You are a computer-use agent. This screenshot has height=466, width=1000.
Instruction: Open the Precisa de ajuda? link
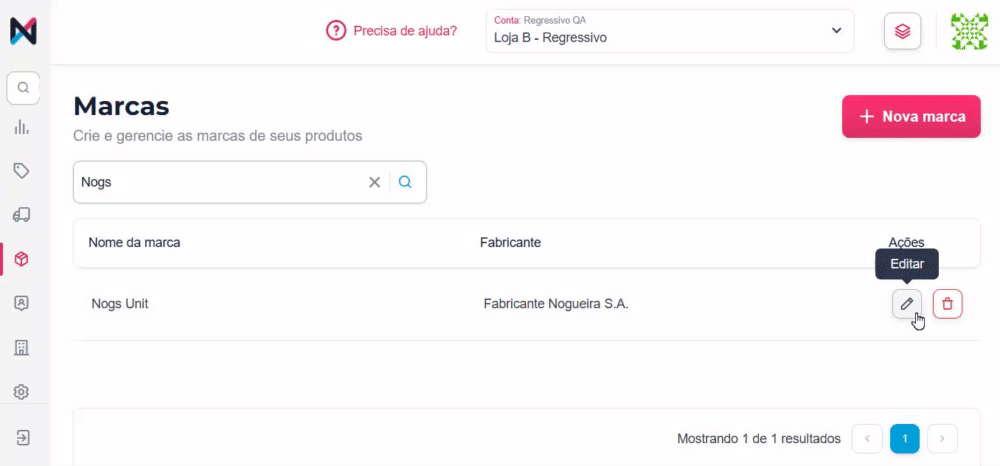(392, 31)
